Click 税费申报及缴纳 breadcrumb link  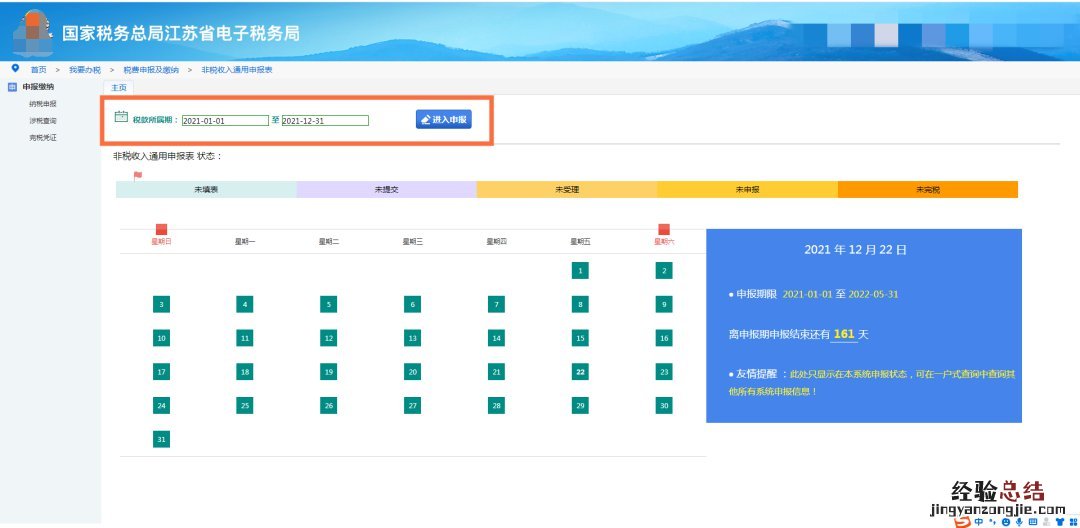tap(151, 70)
